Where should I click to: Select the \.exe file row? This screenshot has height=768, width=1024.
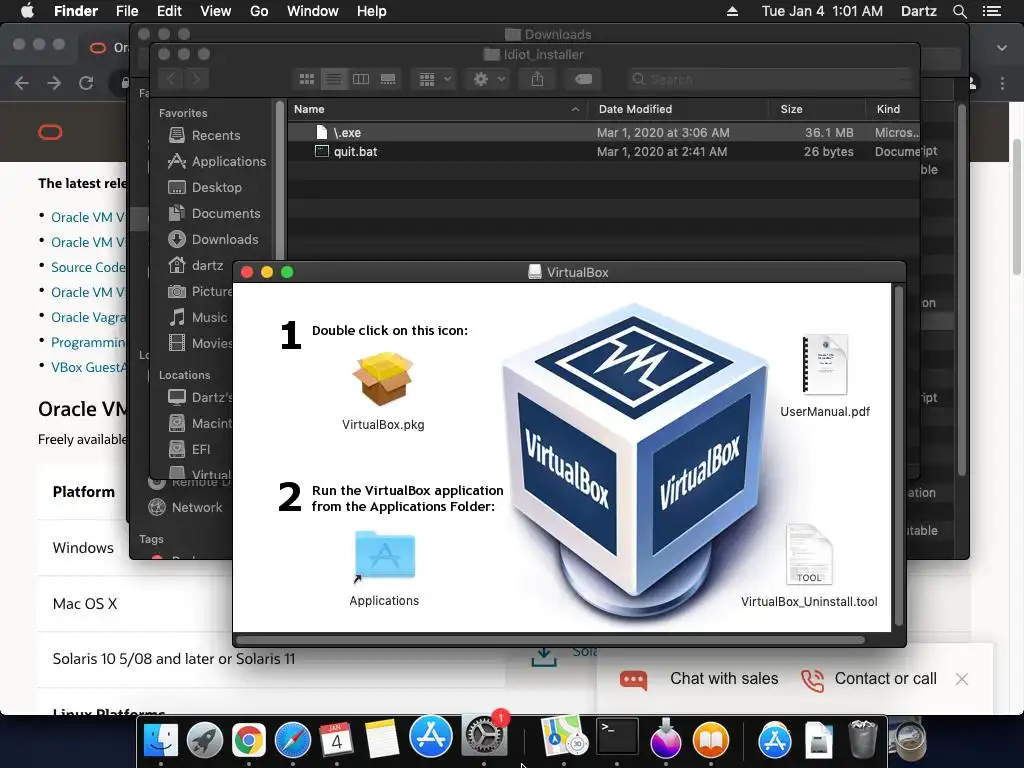(603, 133)
